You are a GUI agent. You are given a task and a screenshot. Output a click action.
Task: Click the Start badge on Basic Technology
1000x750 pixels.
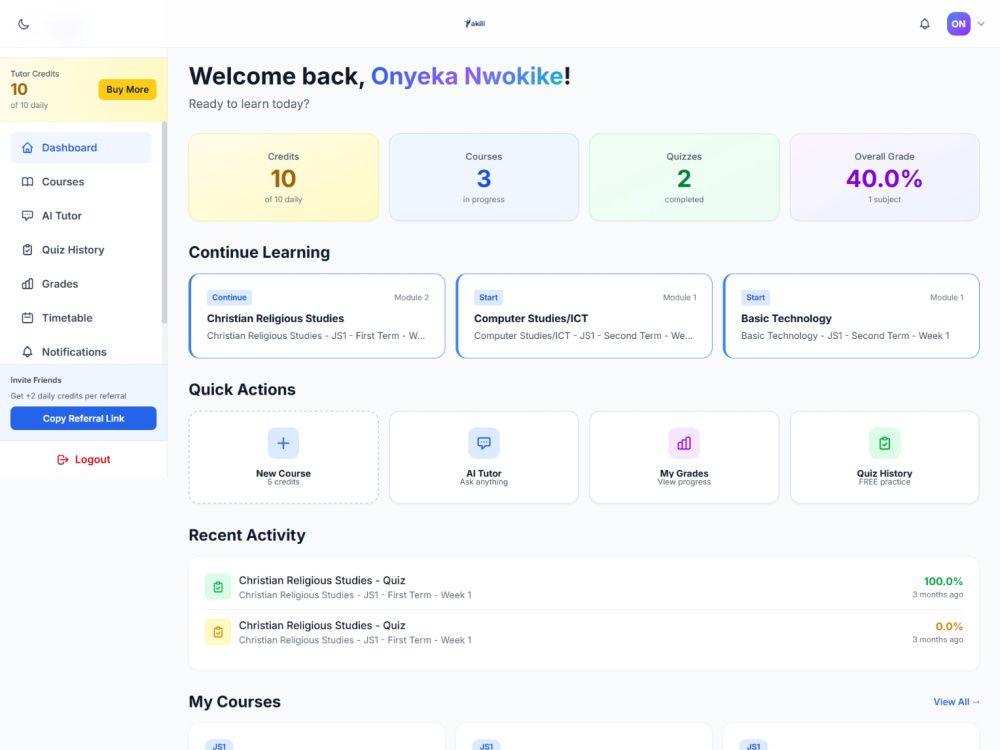coord(756,297)
